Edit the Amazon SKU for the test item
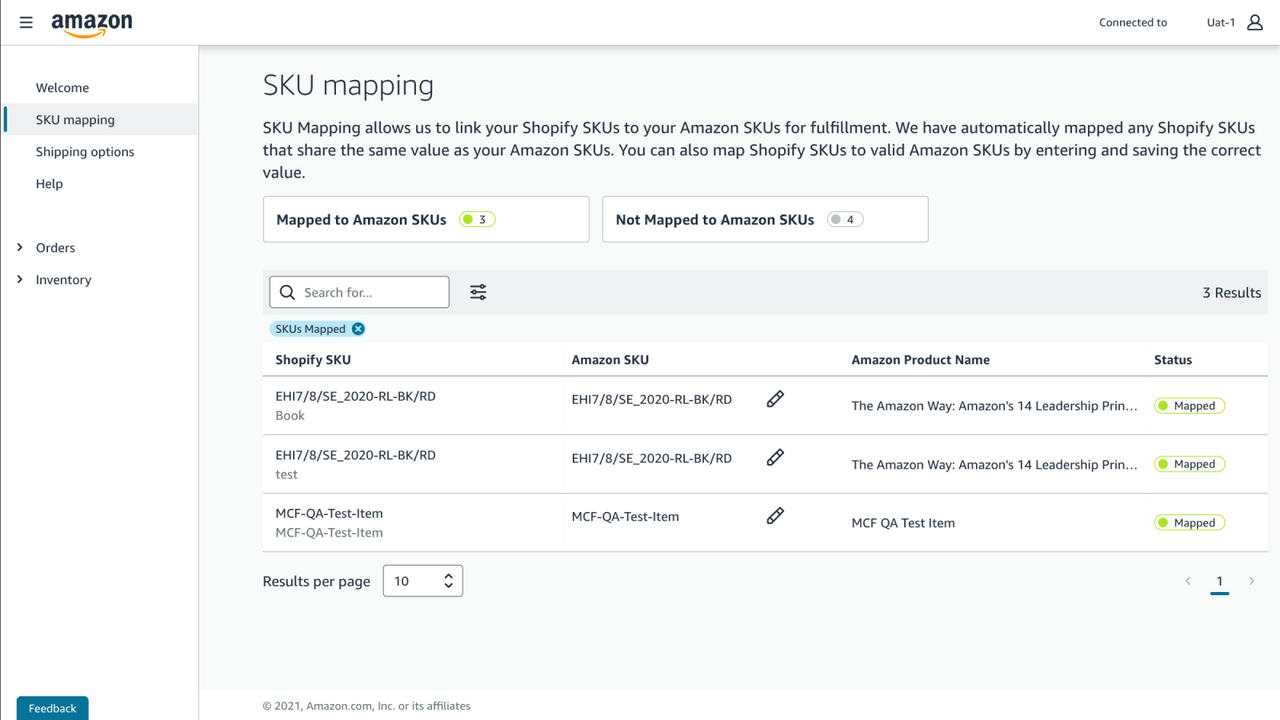 point(775,457)
